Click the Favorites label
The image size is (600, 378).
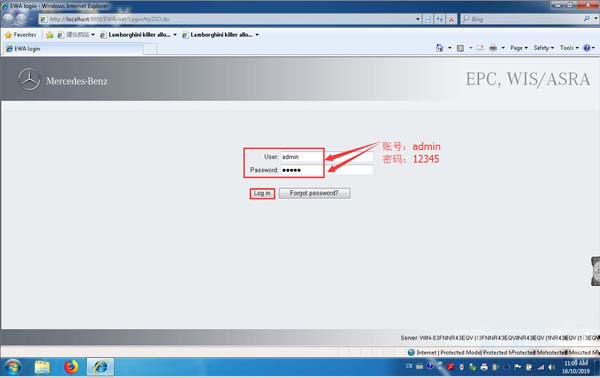[x=25, y=35]
